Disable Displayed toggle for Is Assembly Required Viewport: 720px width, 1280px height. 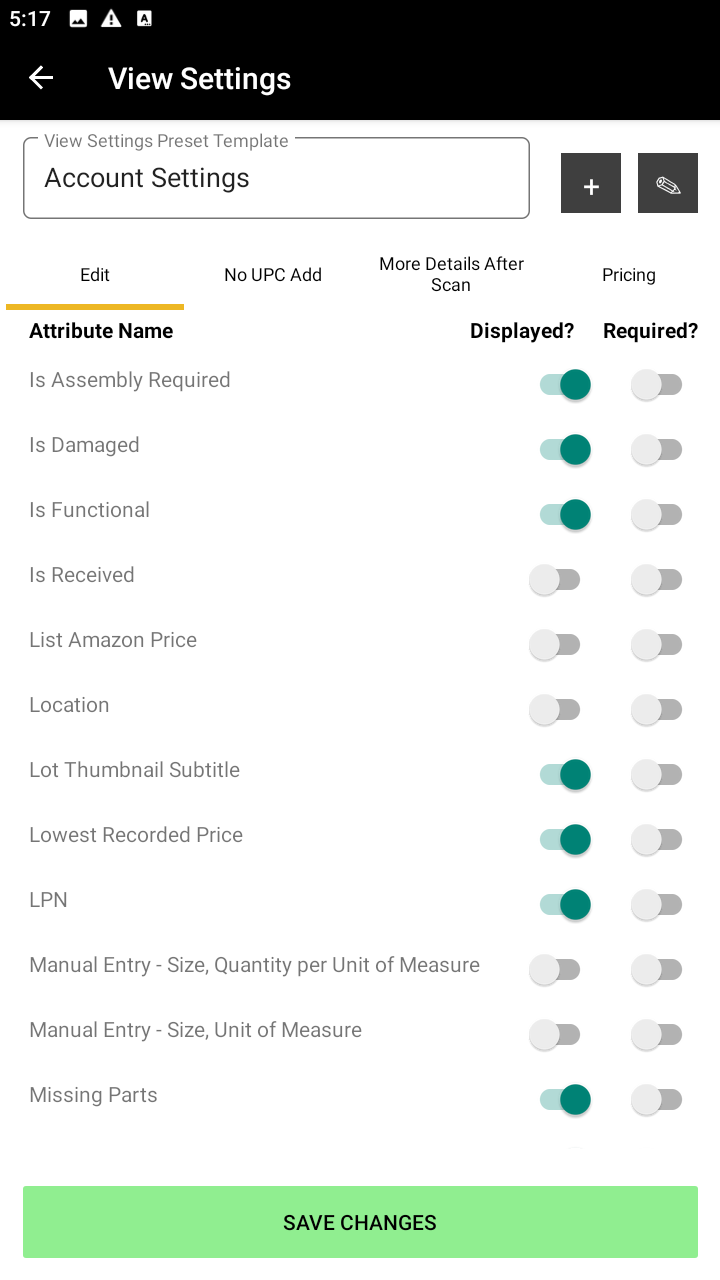tap(565, 385)
